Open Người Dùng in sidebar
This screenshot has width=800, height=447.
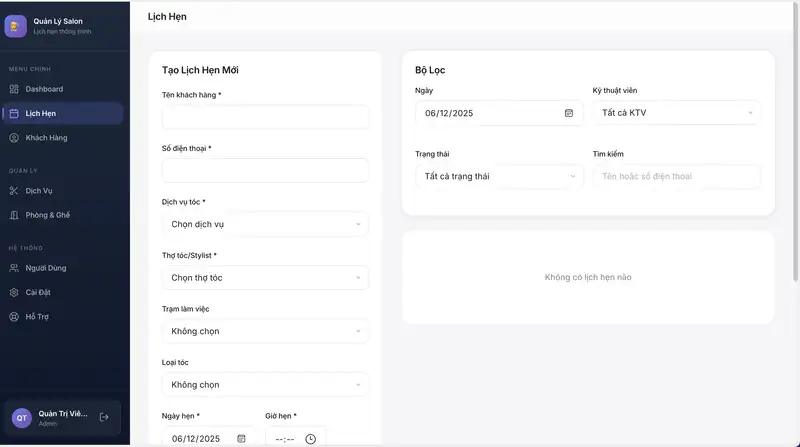[45, 268]
